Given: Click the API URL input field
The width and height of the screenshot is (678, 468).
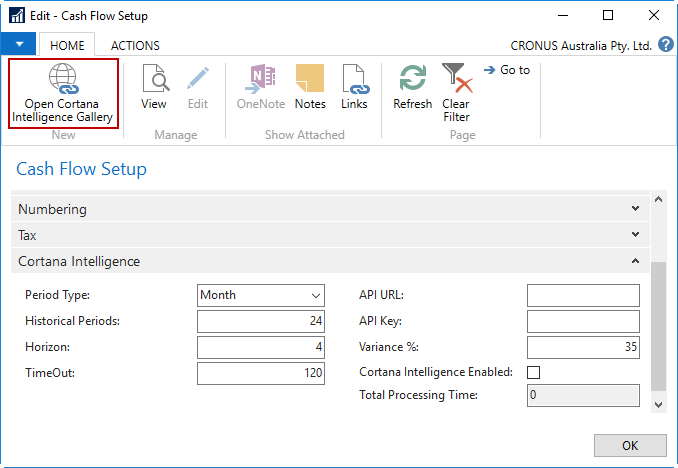Looking at the screenshot, I should click(583, 295).
